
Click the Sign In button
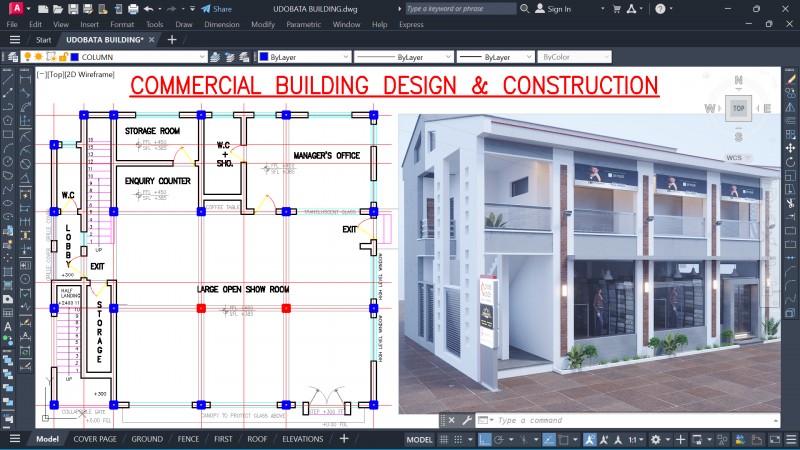553,9
